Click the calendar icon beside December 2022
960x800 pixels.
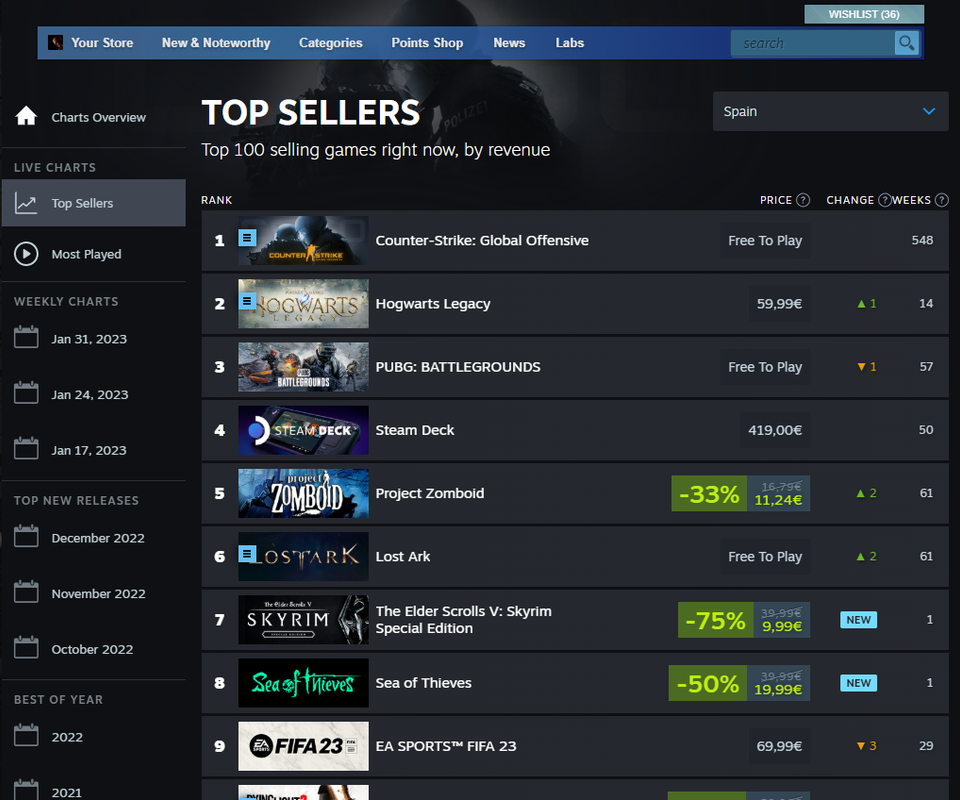[26, 536]
